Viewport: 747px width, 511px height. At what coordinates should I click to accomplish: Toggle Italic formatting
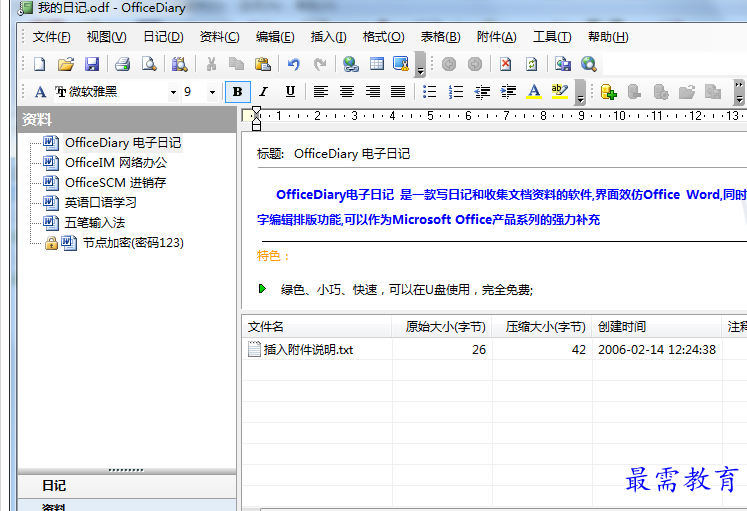(x=263, y=92)
